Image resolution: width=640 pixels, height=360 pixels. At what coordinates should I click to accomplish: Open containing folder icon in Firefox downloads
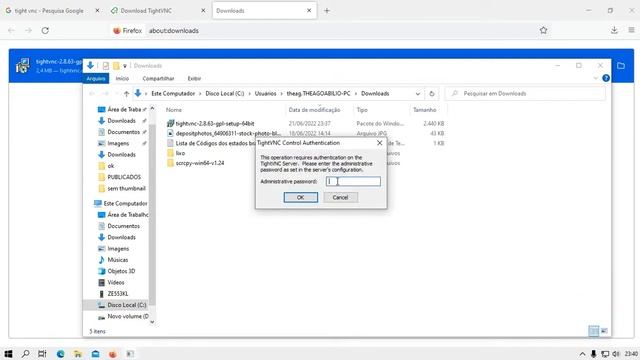click(621, 66)
